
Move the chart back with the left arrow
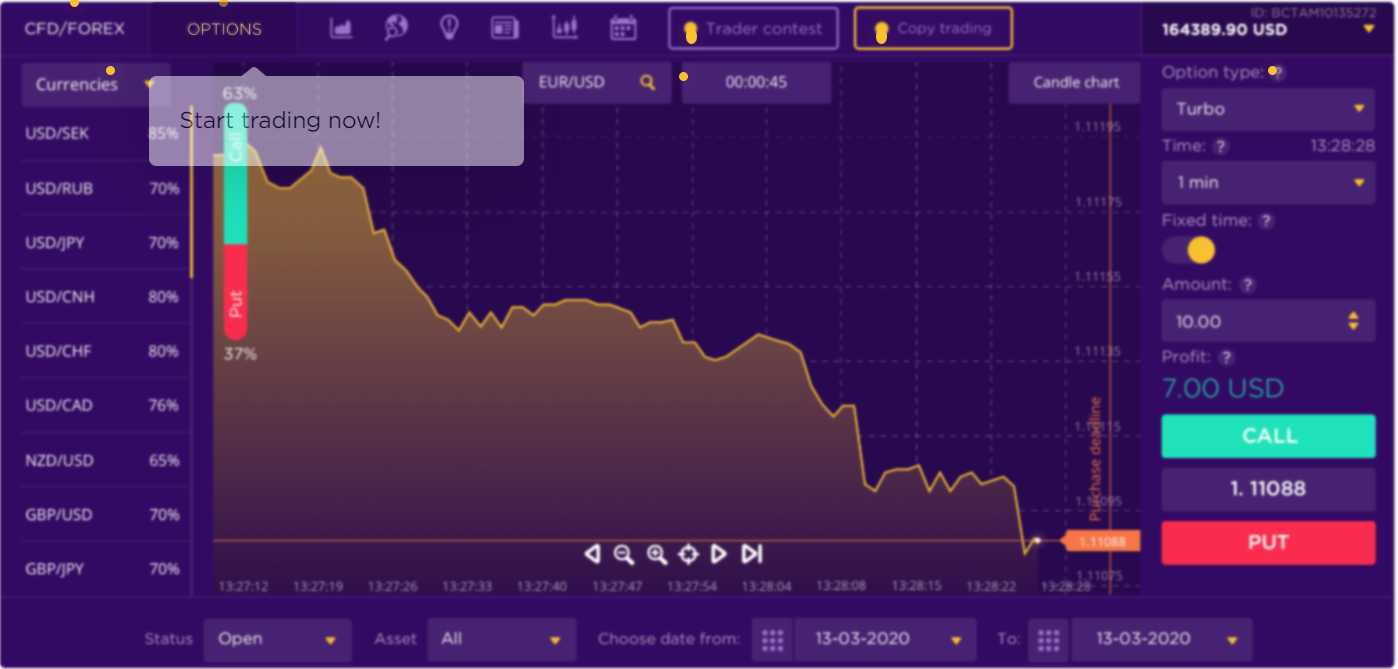click(x=592, y=553)
